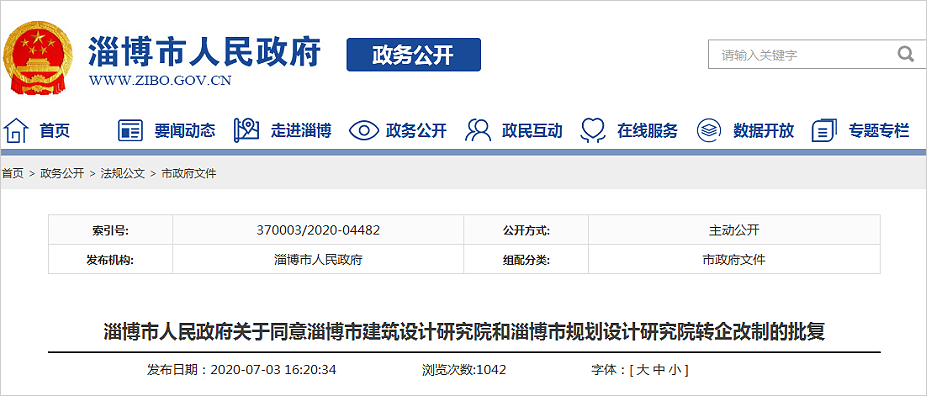This screenshot has width=927, height=396.
Task: Go to the 走进淄博 section
Action: click(x=301, y=131)
